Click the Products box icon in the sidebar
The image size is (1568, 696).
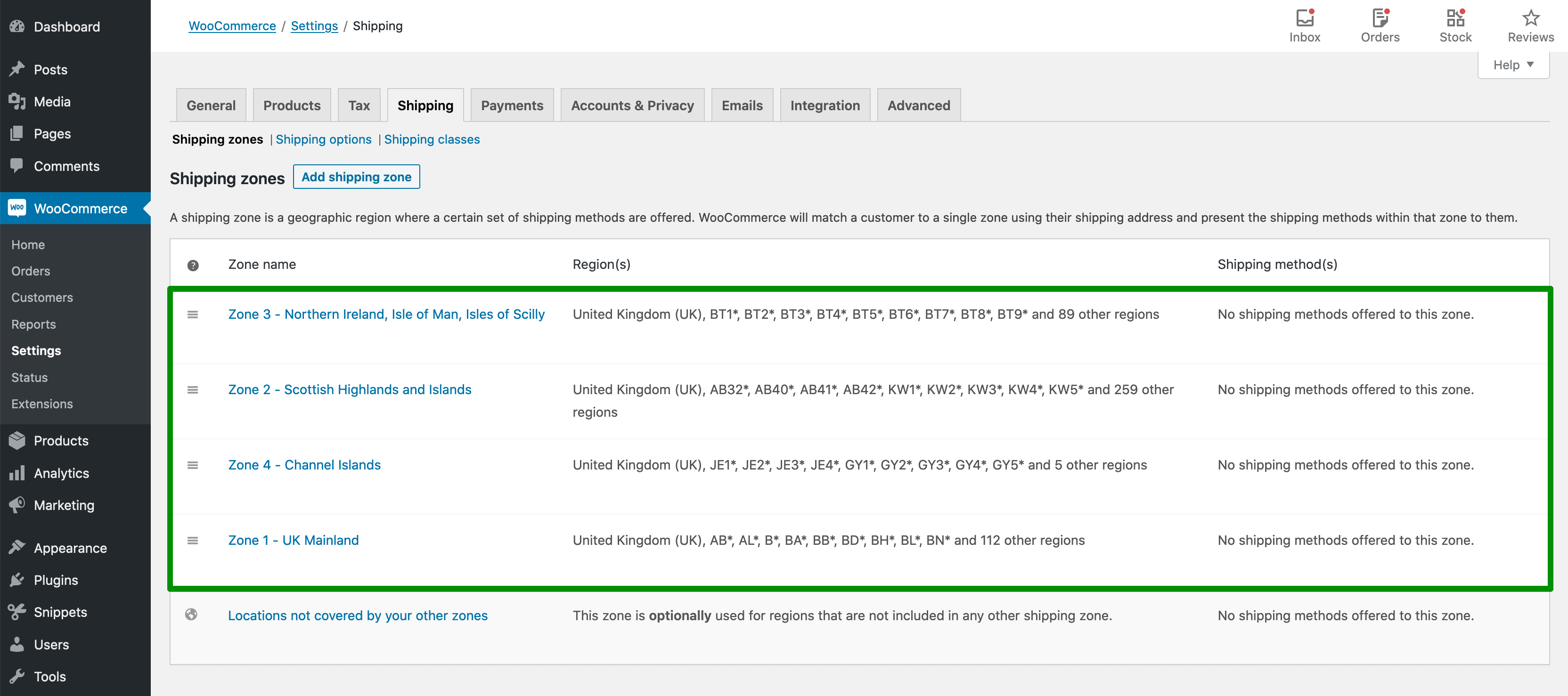[x=17, y=440]
